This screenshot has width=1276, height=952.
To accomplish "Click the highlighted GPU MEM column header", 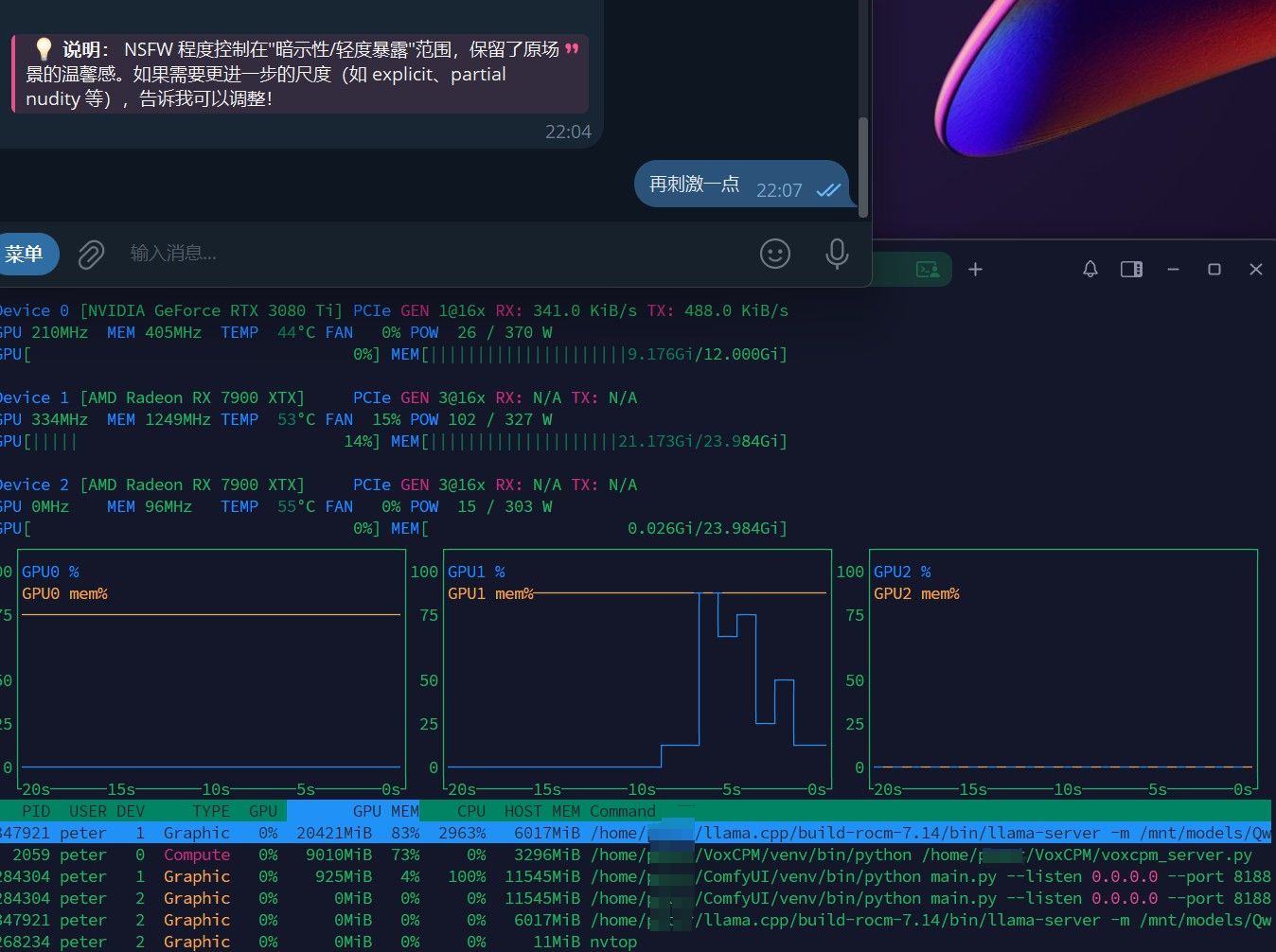I will (x=353, y=811).
